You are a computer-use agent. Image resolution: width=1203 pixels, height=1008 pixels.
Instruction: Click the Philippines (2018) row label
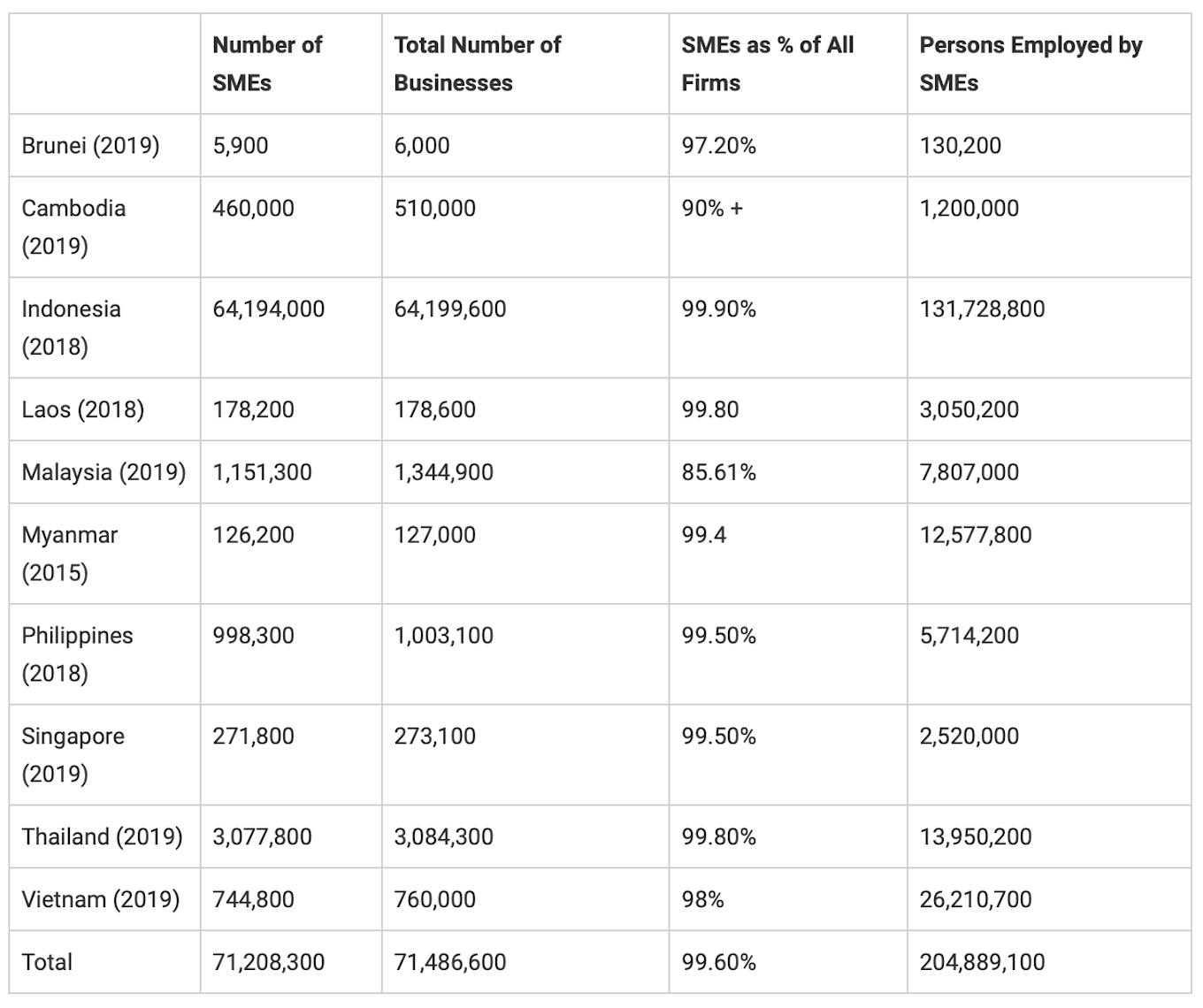tap(77, 654)
